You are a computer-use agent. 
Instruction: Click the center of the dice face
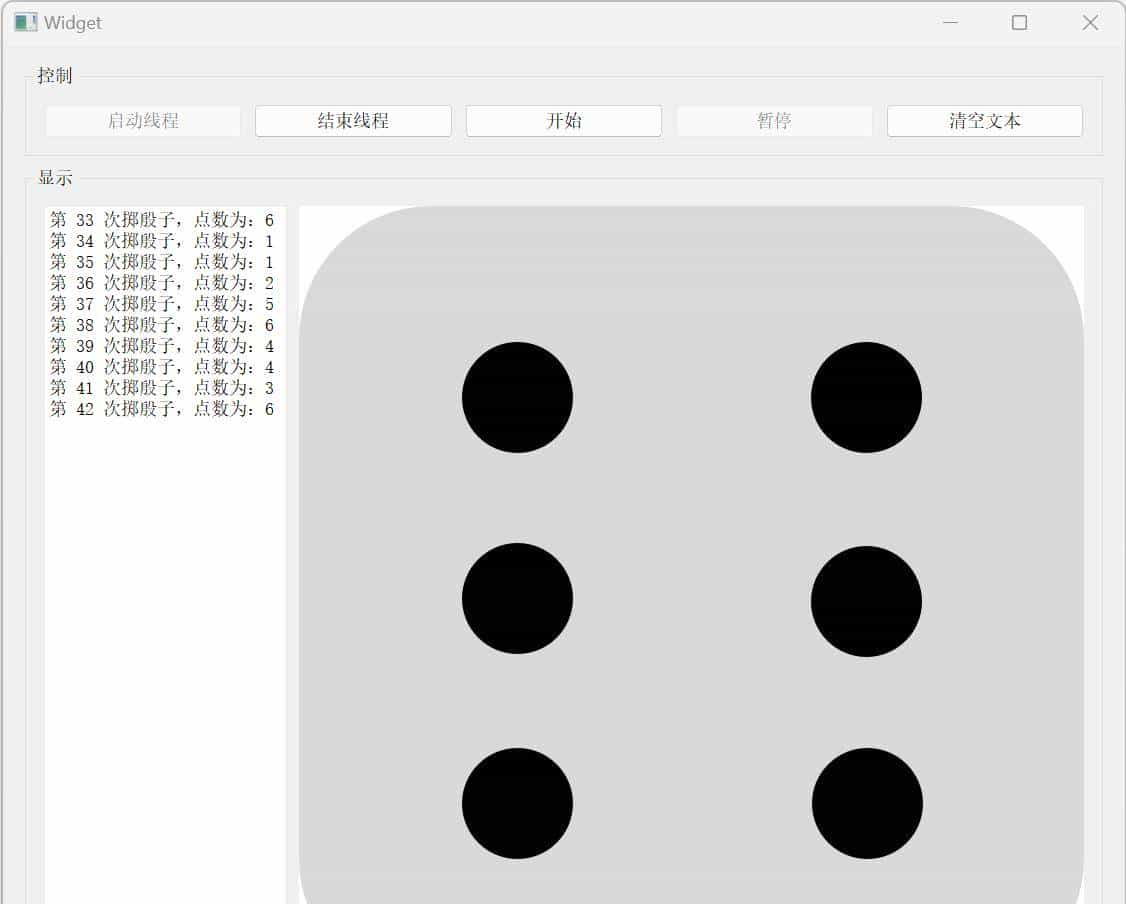690,600
